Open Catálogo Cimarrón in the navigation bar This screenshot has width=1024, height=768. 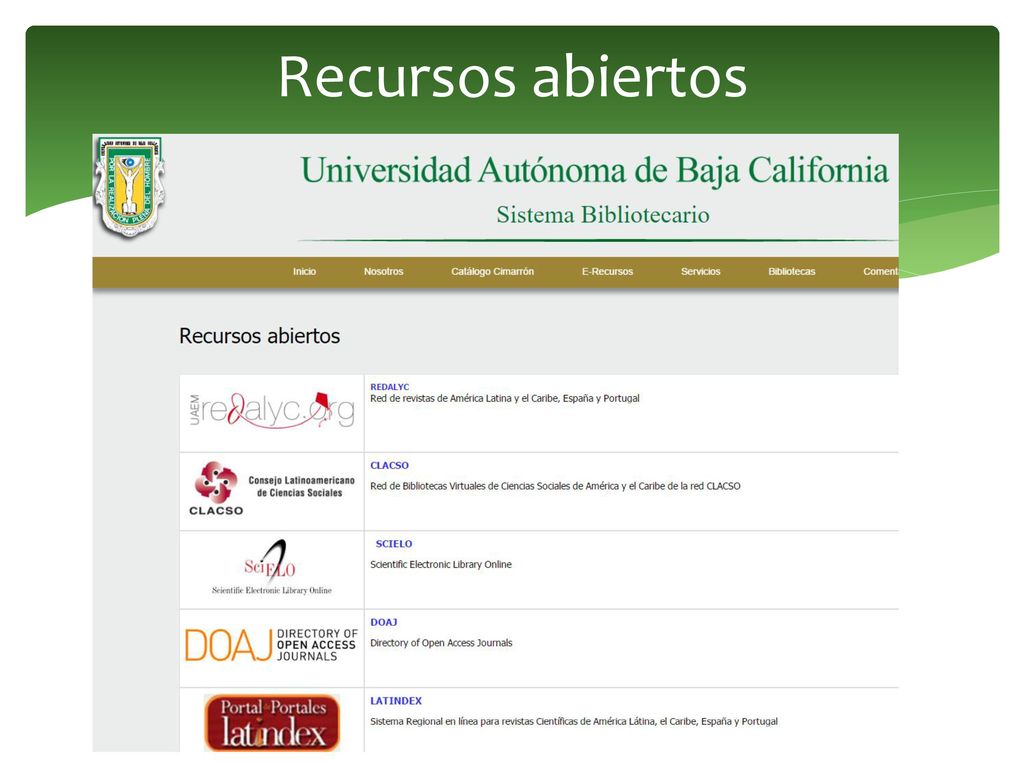pyautogui.click(x=492, y=272)
